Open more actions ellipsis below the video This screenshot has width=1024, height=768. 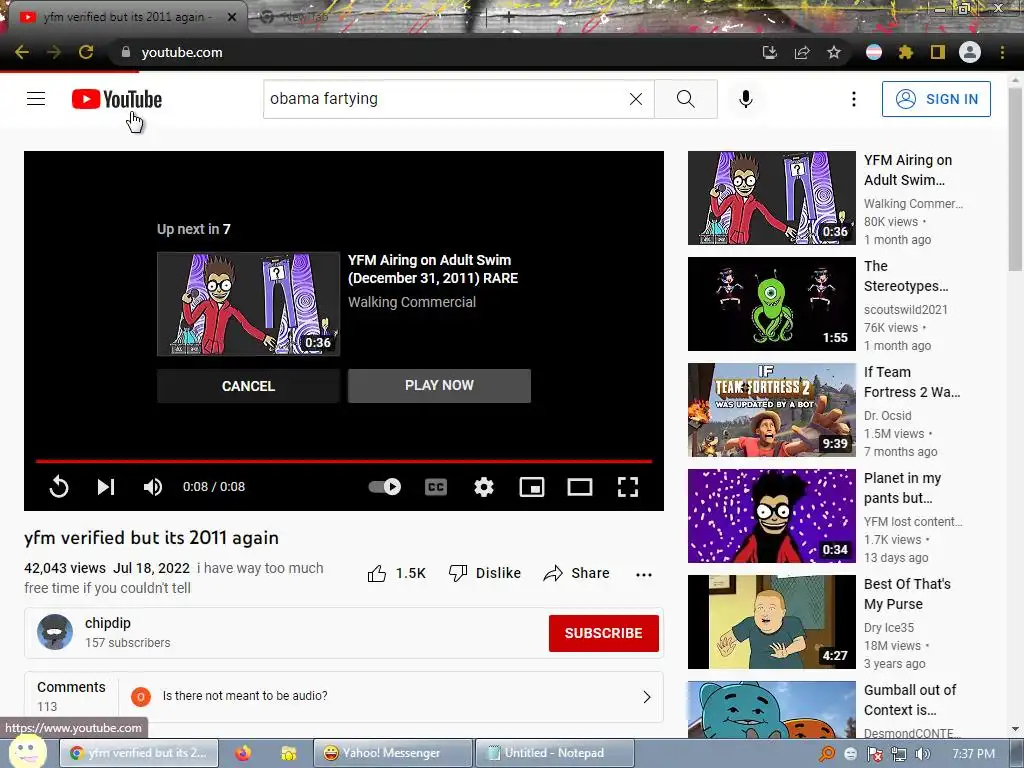pyautogui.click(x=644, y=575)
